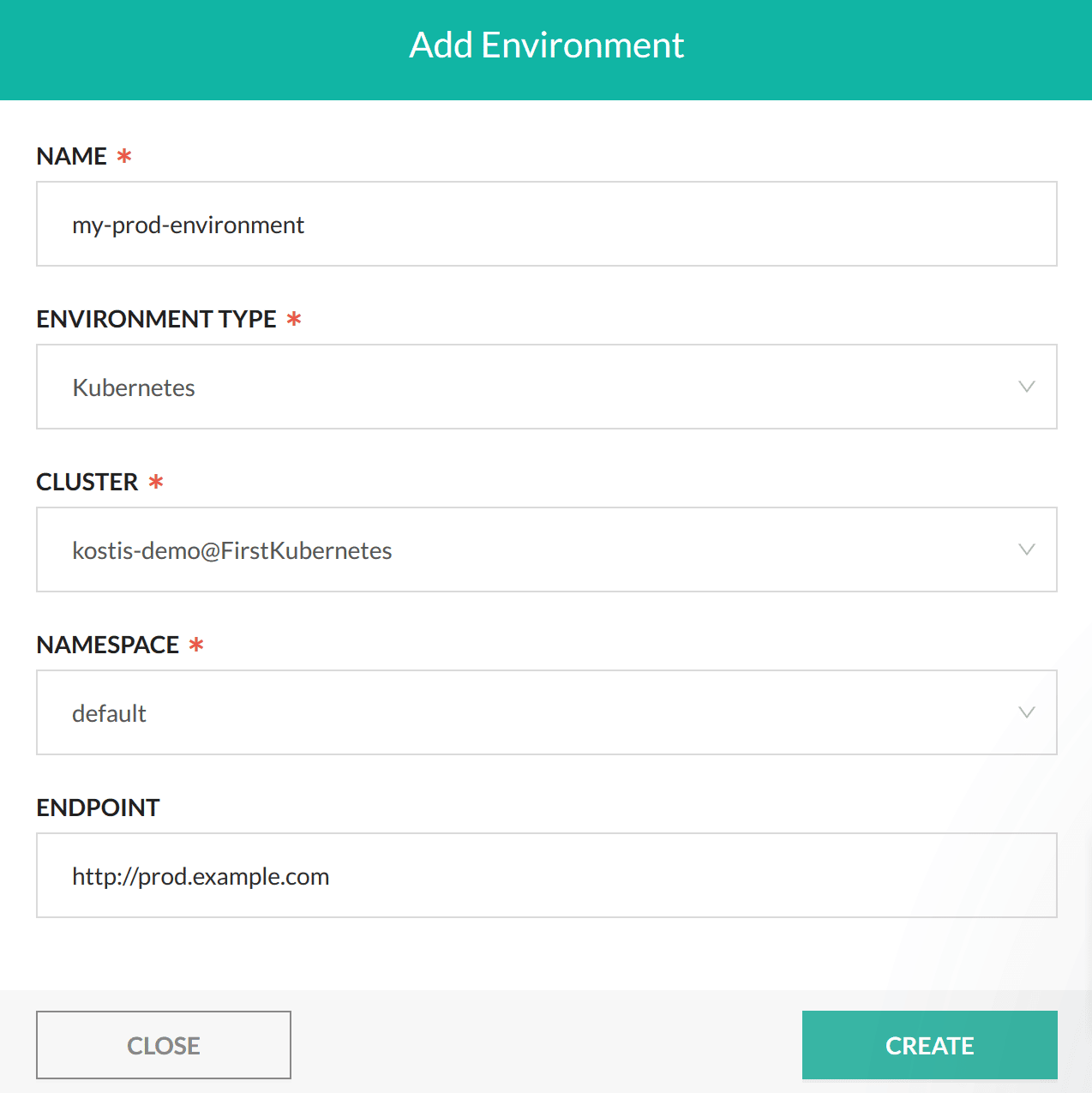This screenshot has width=1092, height=1093.
Task: Click the NAMESPACE label
Action: pyautogui.click(x=106, y=645)
